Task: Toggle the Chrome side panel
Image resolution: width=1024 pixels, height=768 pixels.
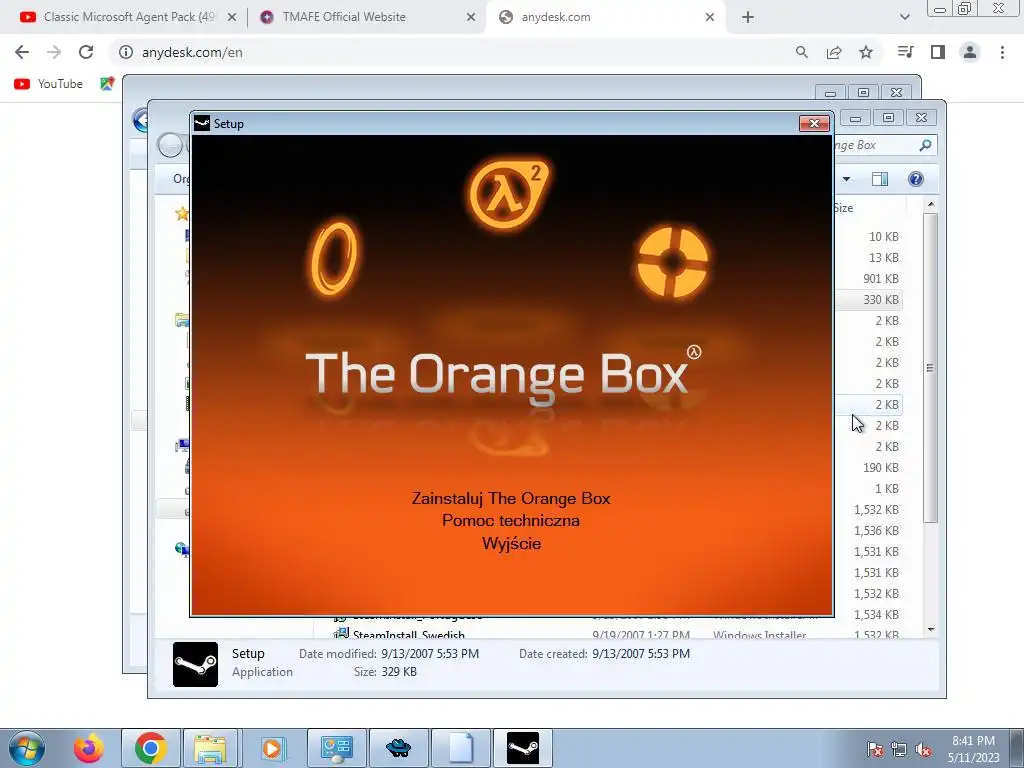Action: [938, 52]
